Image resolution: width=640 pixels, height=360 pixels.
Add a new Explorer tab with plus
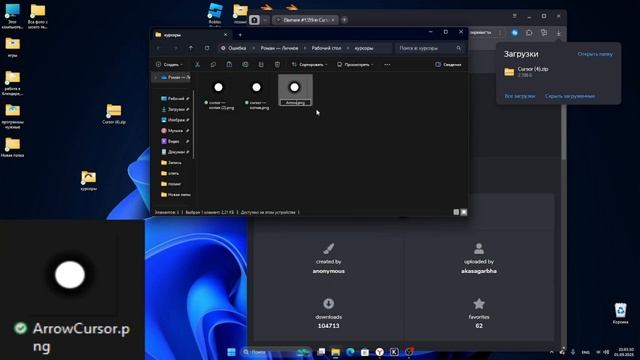tap(240, 35)
